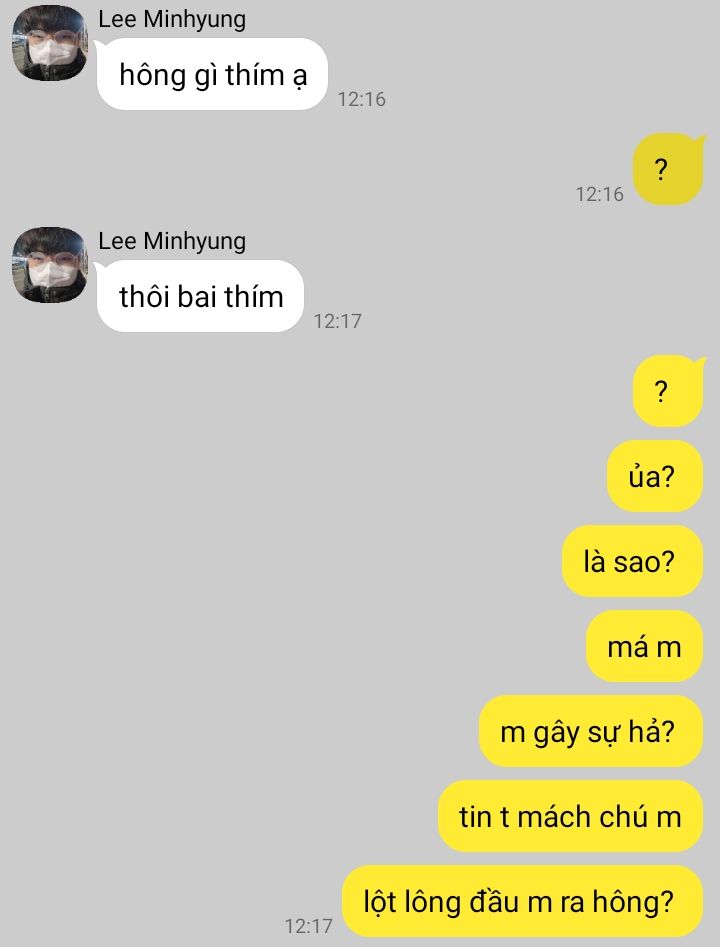Tap the 'tin t mách chú m' bubble
This screenshot has width=720, height=947.
click(x=570, y=817)
